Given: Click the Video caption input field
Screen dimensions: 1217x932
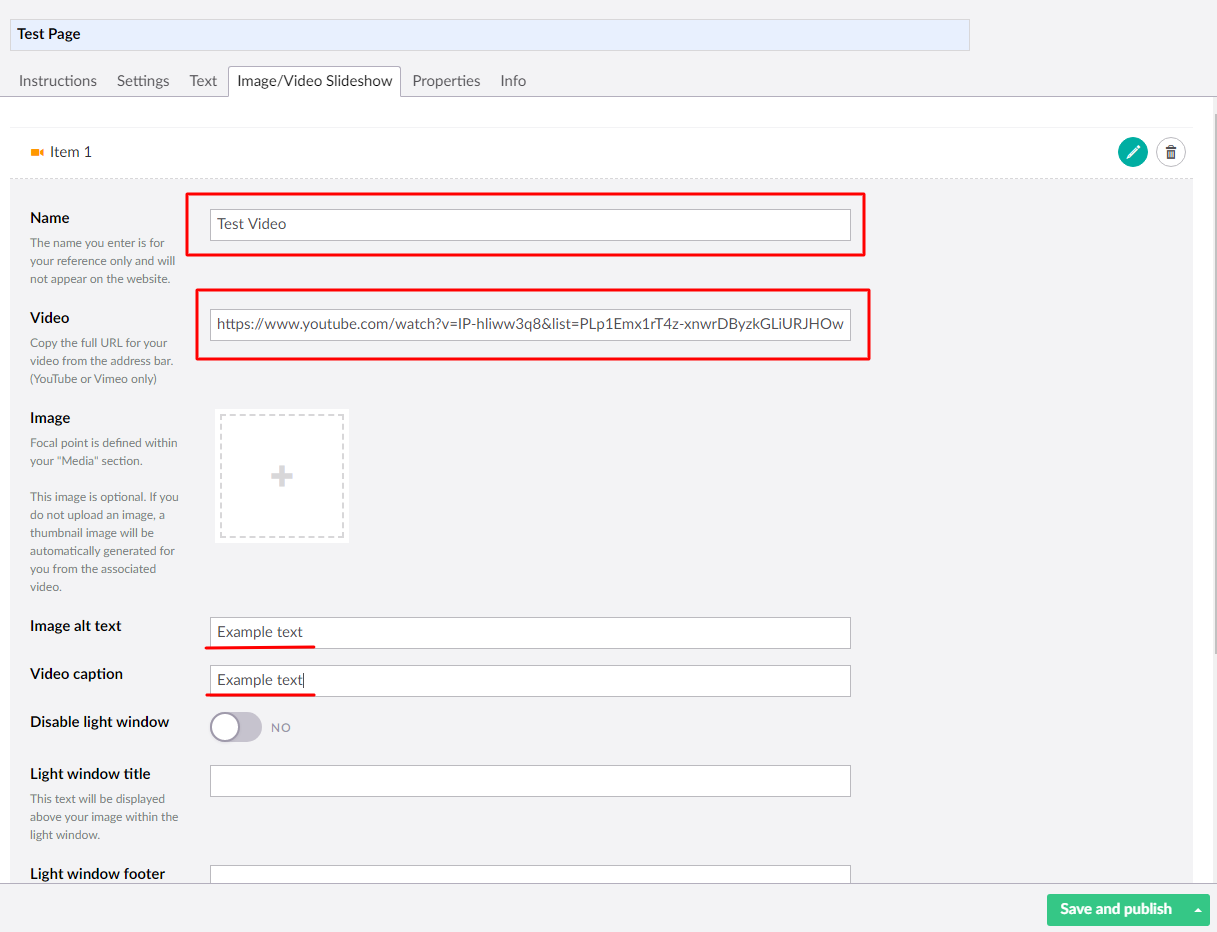Looking at the screenshot, I should point(530,680).
